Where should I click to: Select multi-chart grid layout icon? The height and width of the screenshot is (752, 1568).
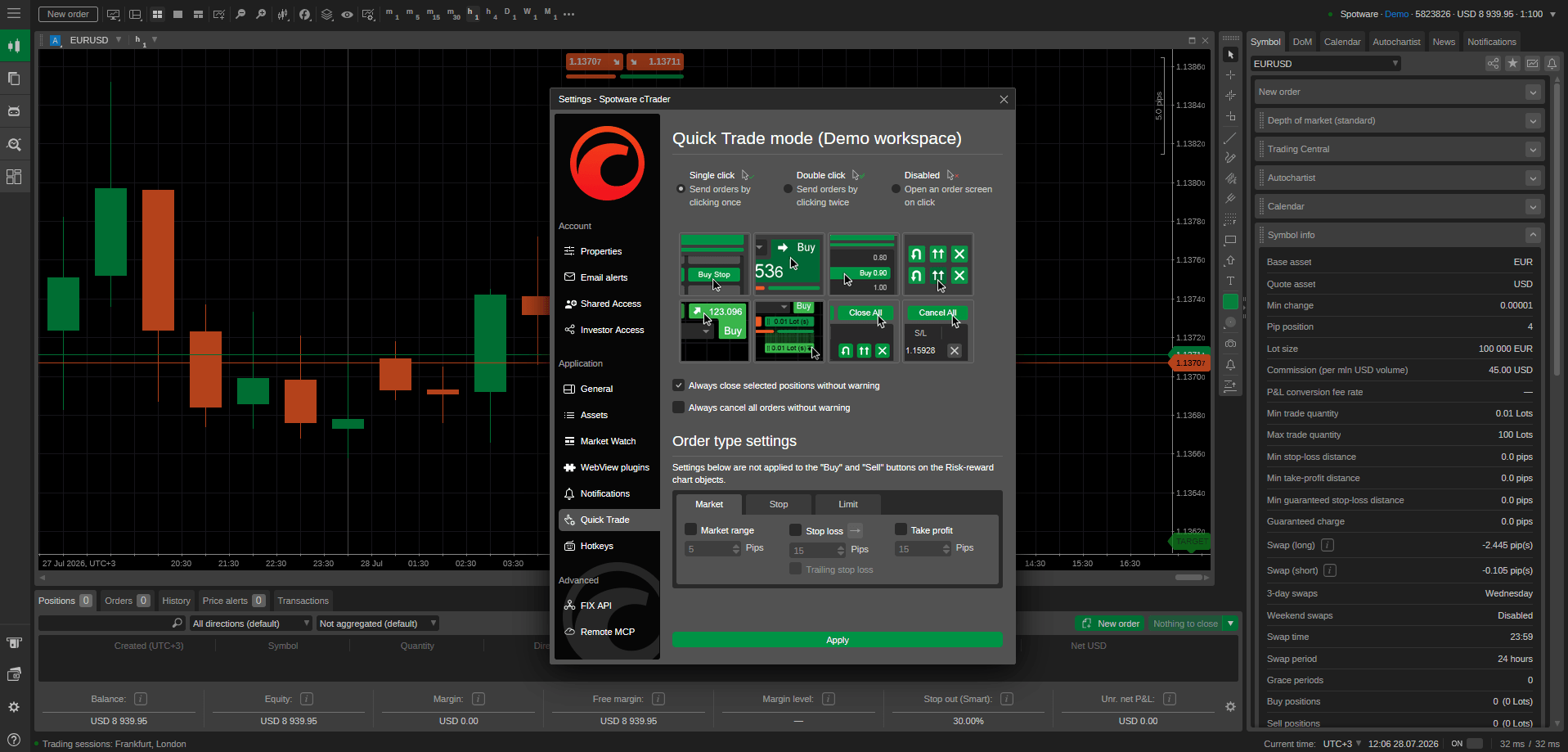[157, 14]
